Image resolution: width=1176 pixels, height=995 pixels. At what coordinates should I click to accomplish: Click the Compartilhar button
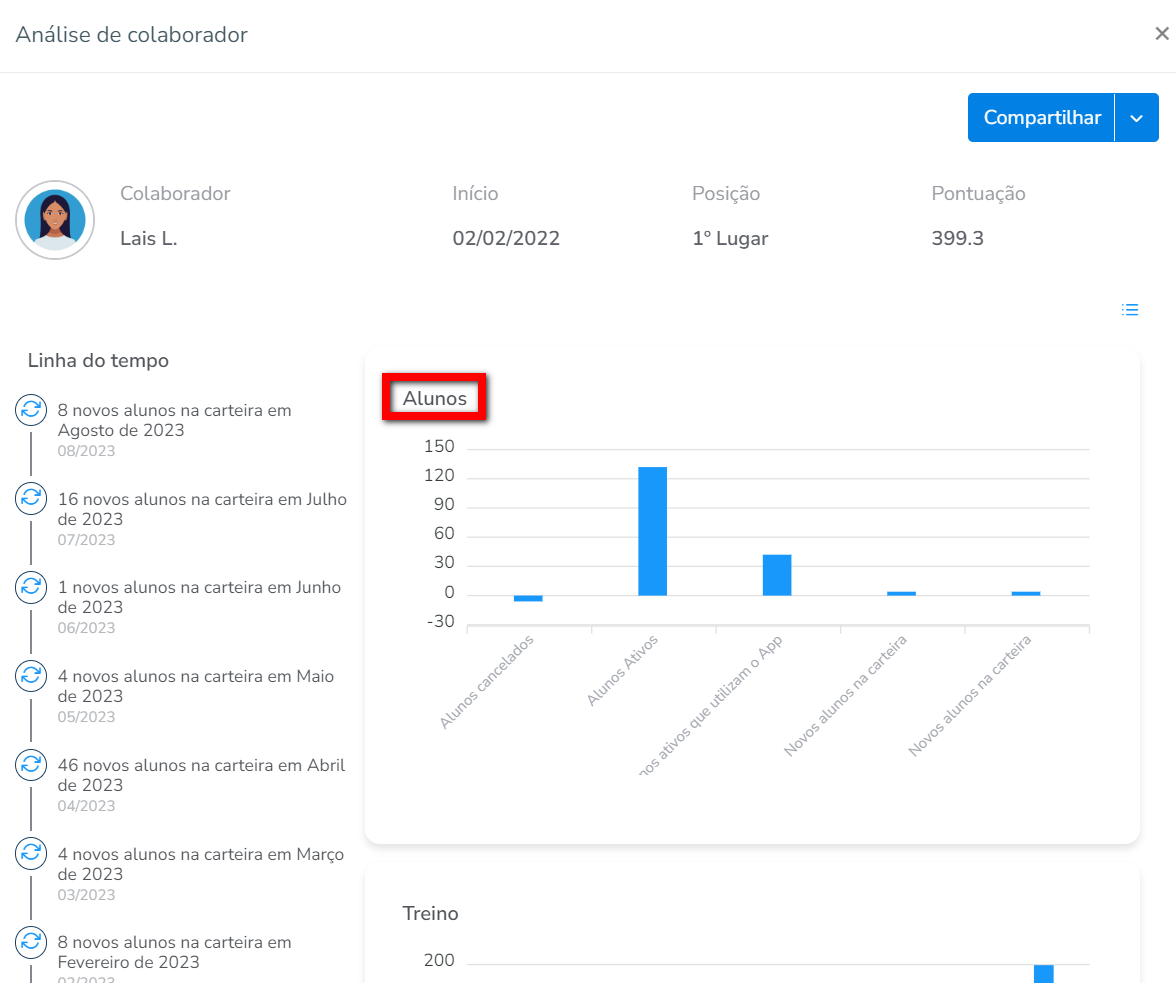click(1041, 118)
